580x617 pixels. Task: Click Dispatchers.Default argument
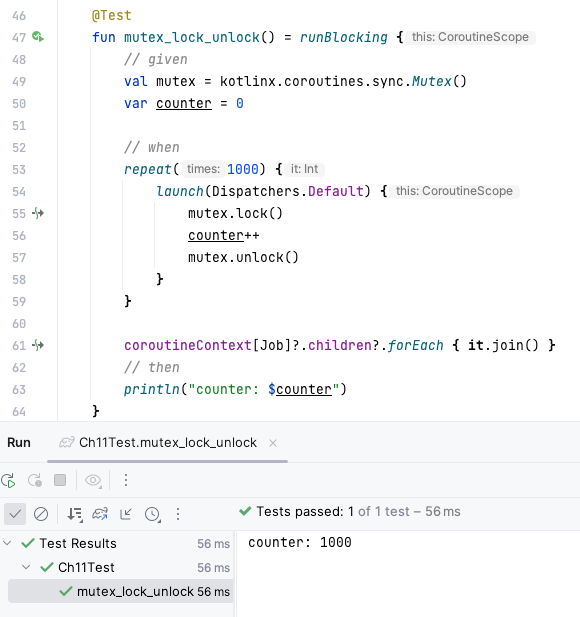pyautogui.click(x=288, y=191)
